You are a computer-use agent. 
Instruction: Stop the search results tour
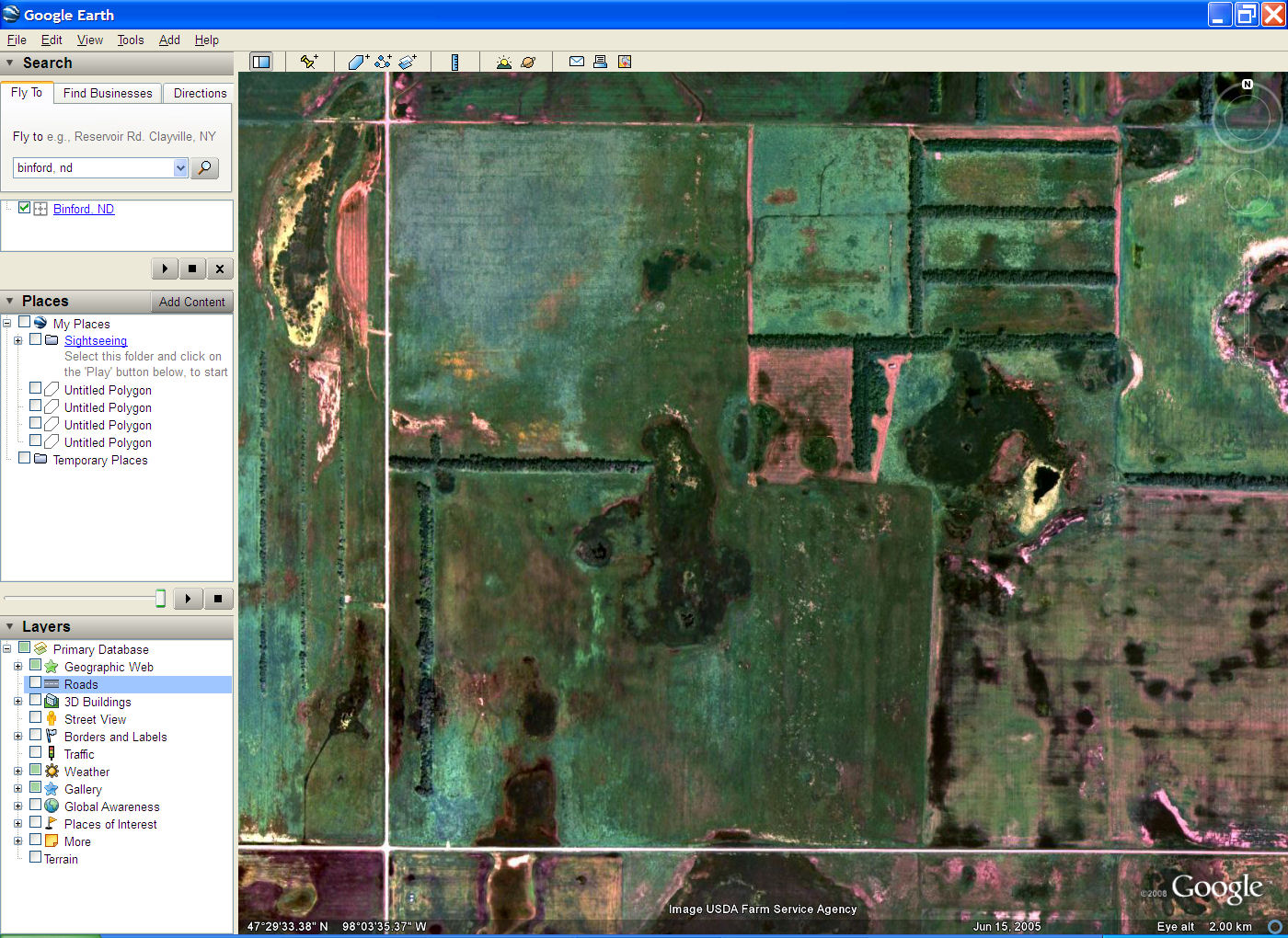pos(192,269)
